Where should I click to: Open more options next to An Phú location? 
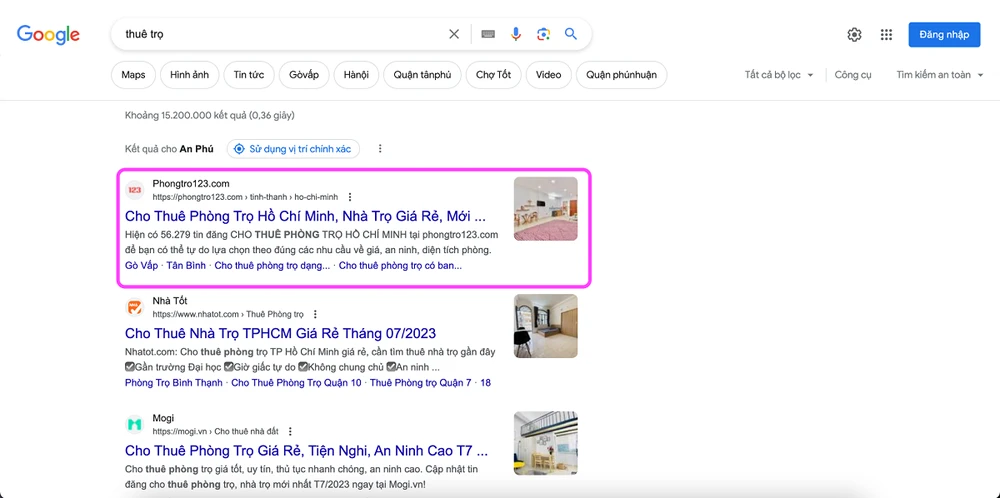(380, 149)
